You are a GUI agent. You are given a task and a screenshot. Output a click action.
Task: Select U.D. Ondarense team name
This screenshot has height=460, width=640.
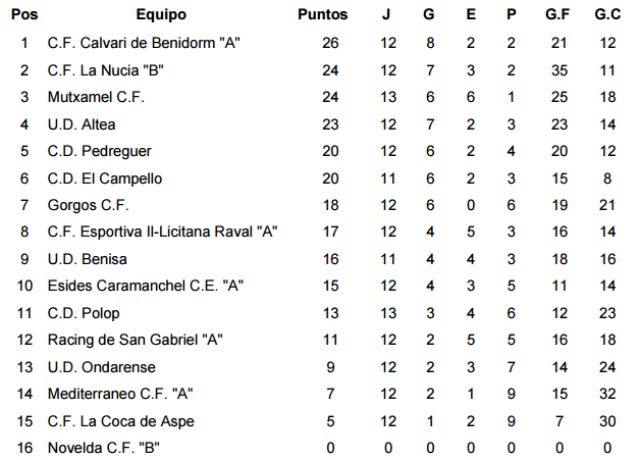tap(96, 367)
